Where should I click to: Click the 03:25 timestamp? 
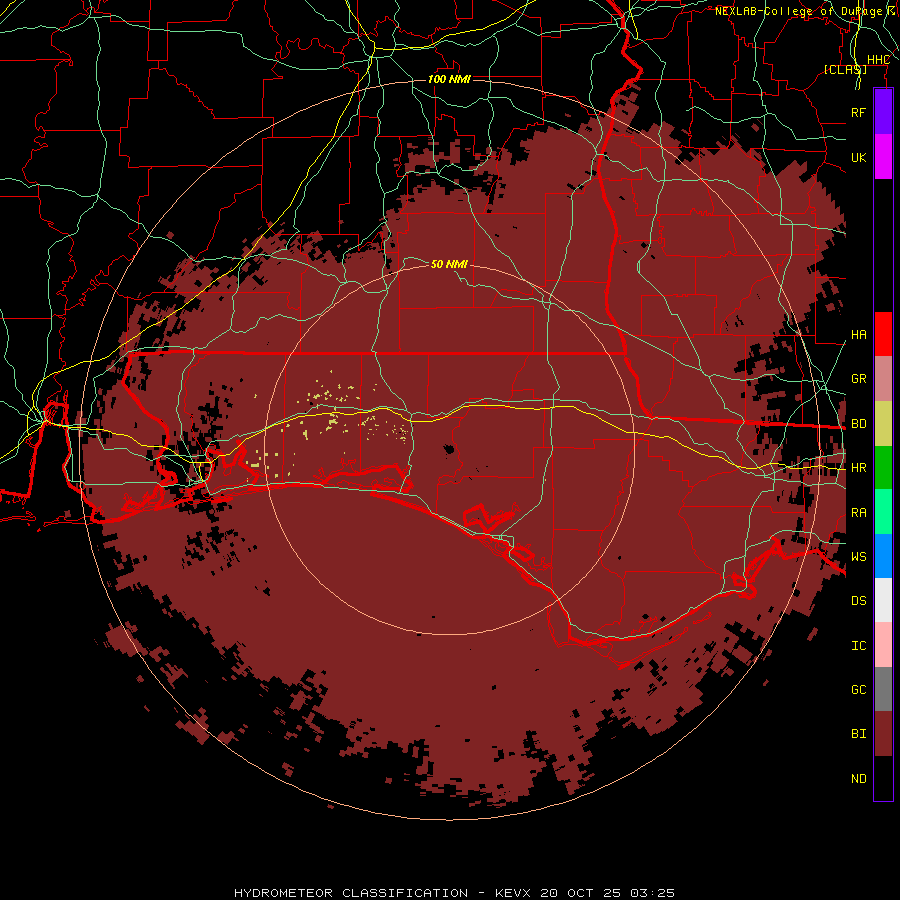coord(652,893)
